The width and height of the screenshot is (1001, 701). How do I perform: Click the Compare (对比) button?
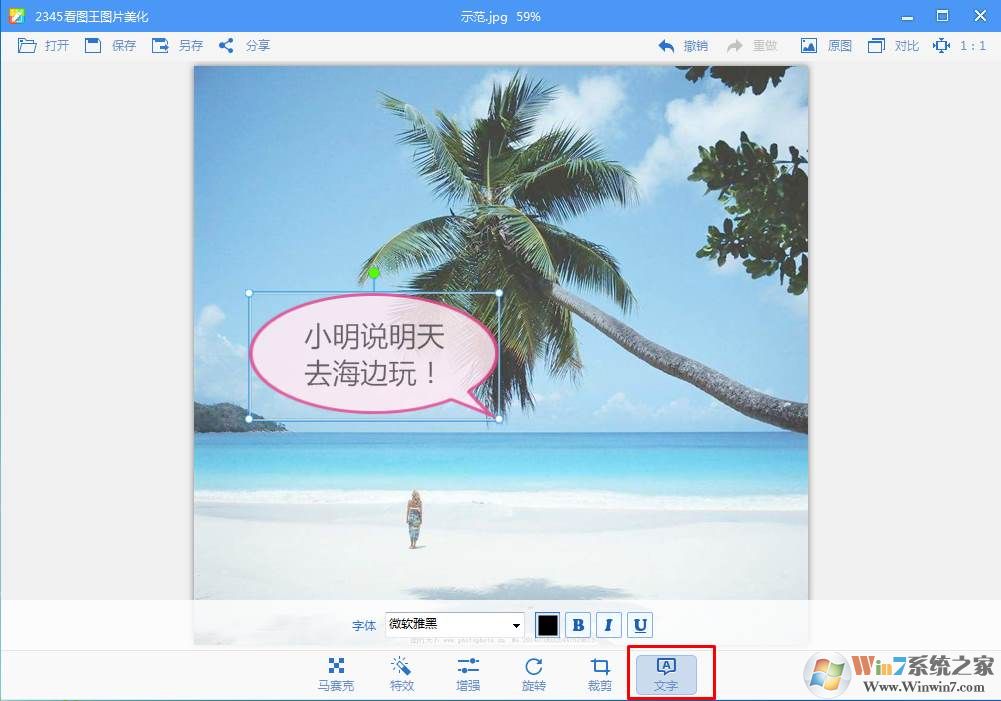(893, 46)
